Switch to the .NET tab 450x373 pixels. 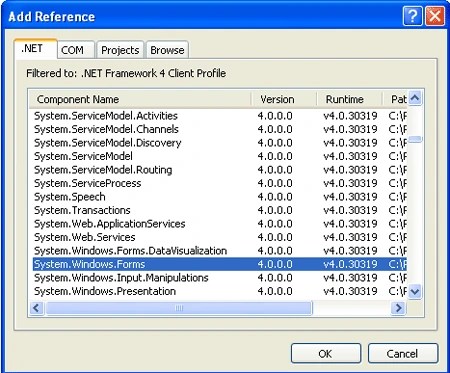36,49
